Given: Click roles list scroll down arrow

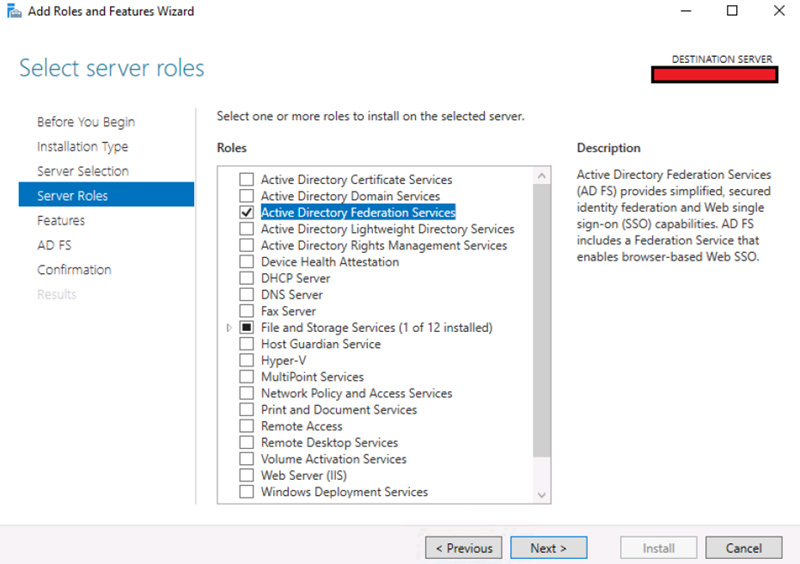Looking at the screenshot, I should (542, 495).
